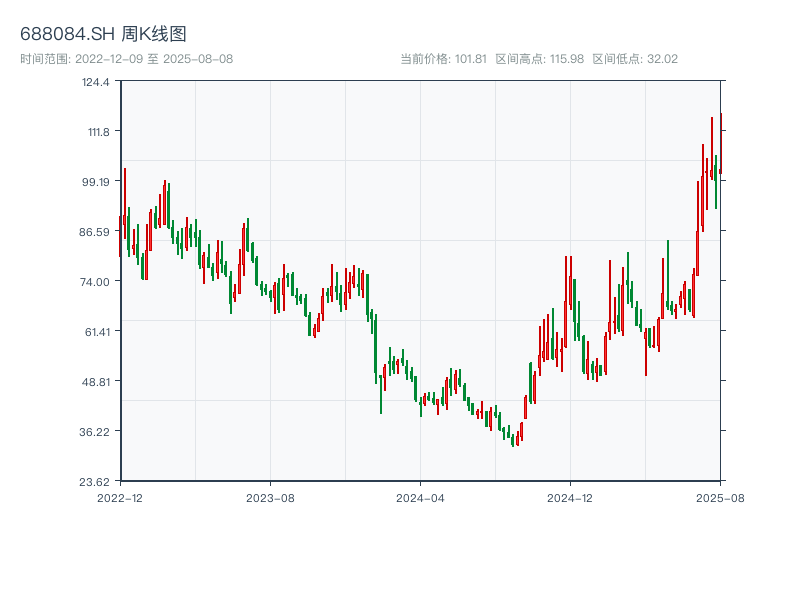Click the last red candlestick at 2025-08

click(x=721, y=144)
